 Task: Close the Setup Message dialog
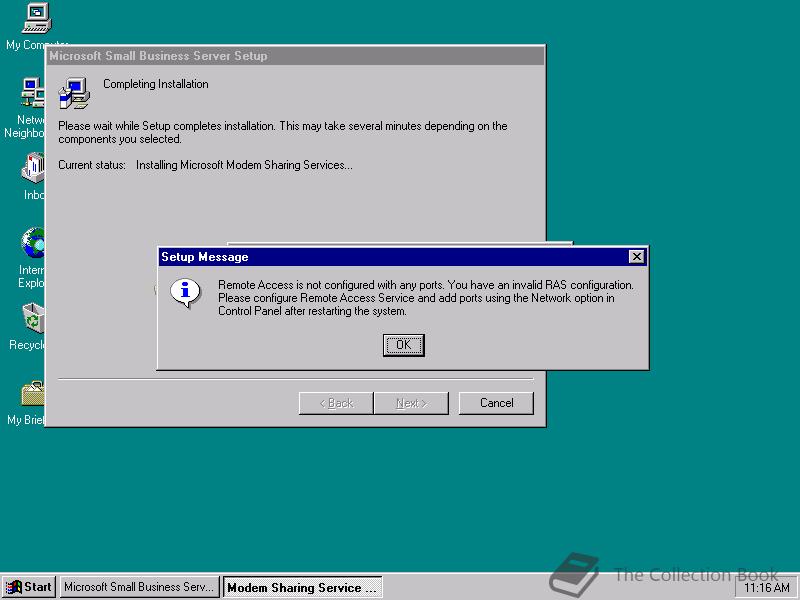(x=637, y=257)
